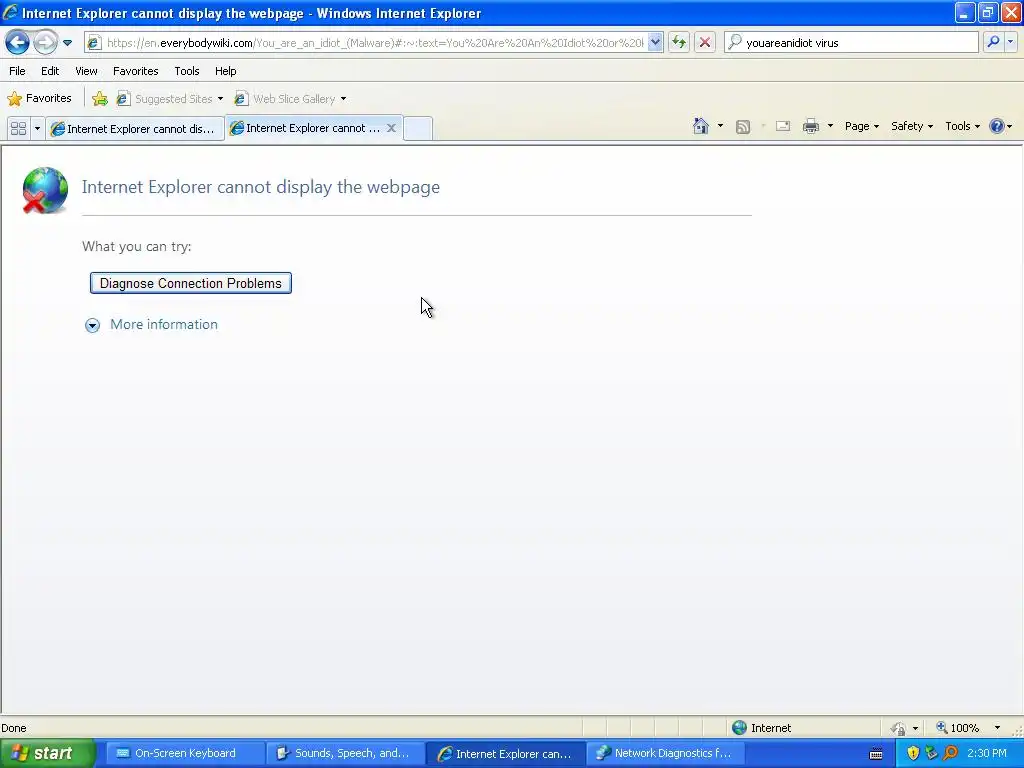Viewport: 1024px width, 768px height.
Task: Switch to Sounds, Speech taskbar item
Action: coord(344,753)
